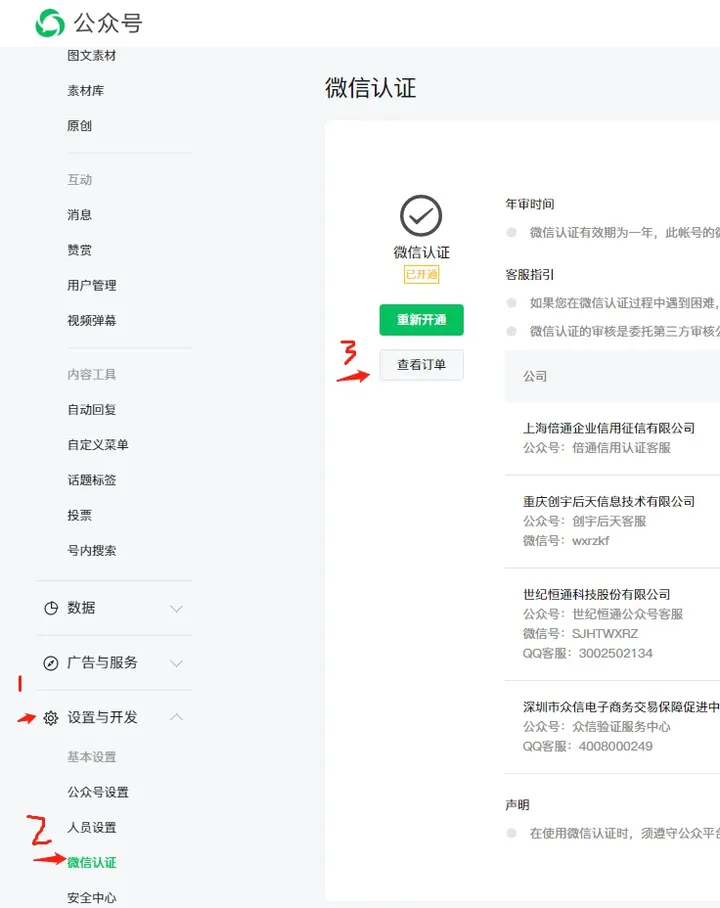Viewport: 720px width, 908px height.
Task: Click the 微信认证 checkmark circle icon
Action: [x=421, y=215]
